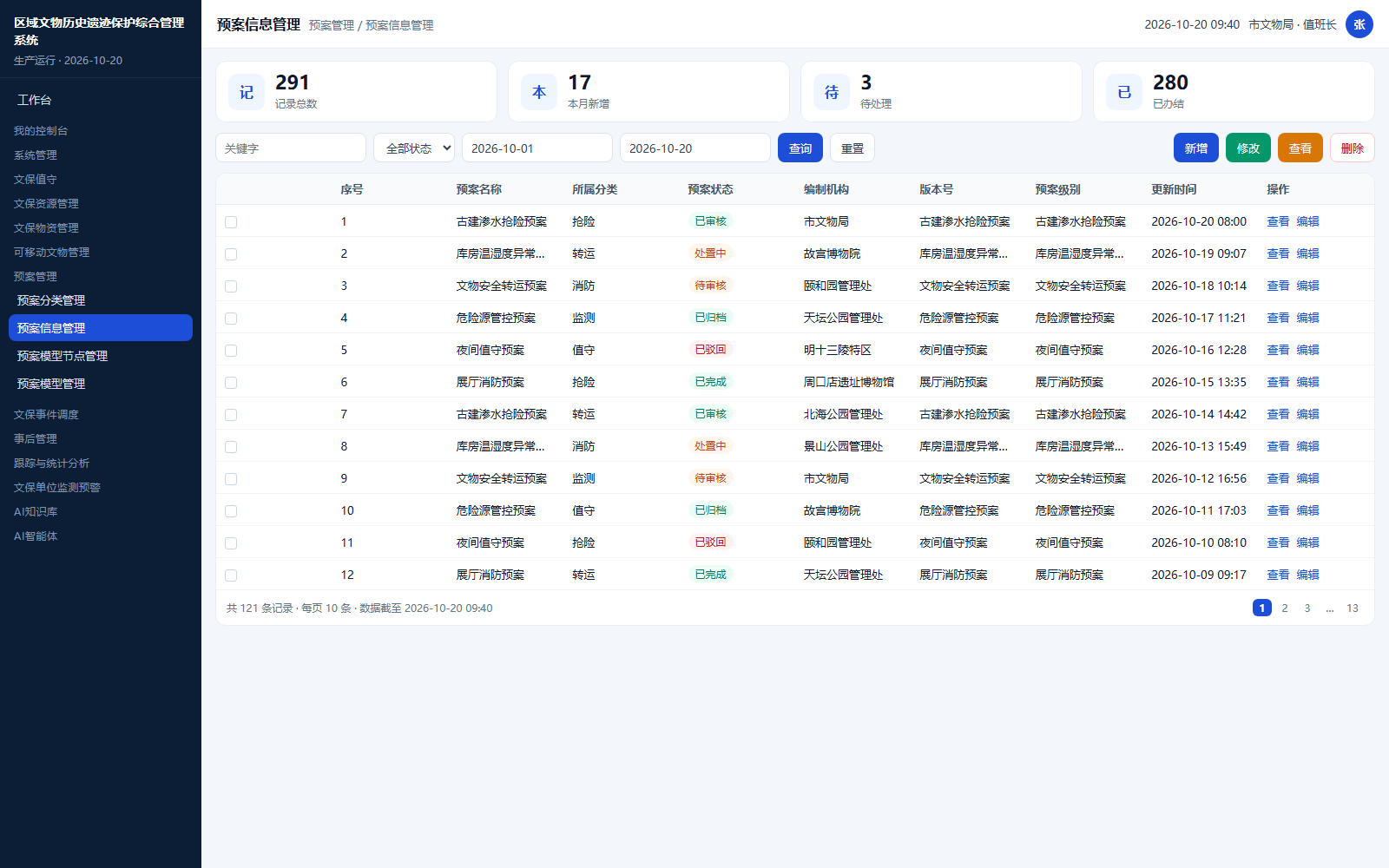
Task: Click the 删除 button
Action: 1353,148
